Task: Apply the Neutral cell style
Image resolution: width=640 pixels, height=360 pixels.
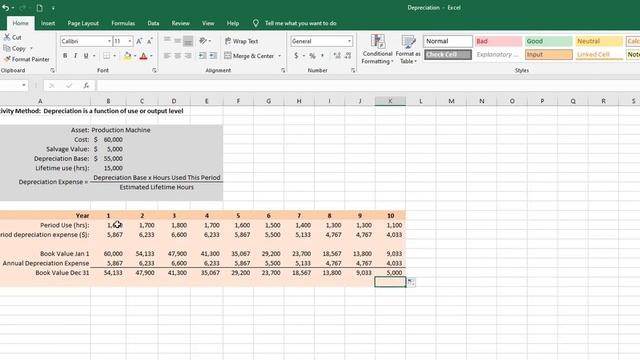Action: click(599, 41)
